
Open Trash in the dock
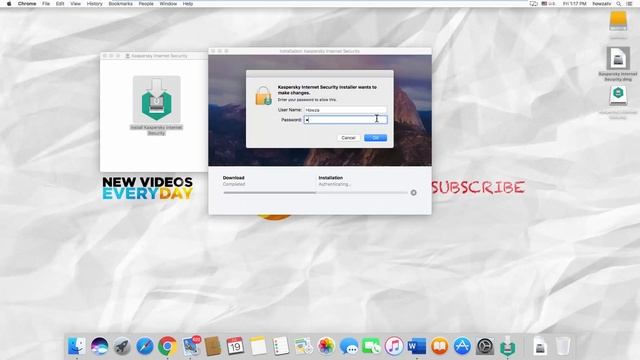pyautogui.click(x=563, y=346)
